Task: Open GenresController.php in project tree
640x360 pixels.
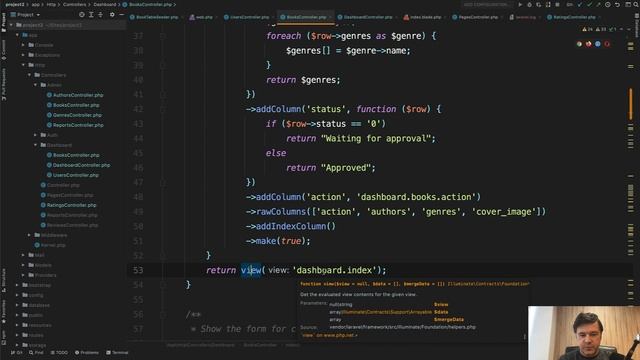Action: click(74, 115)
